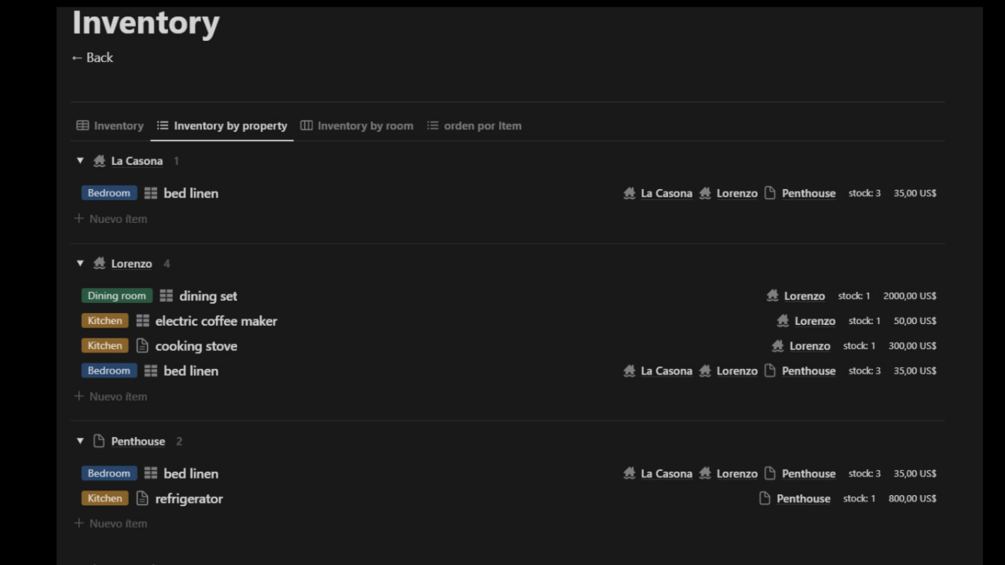Click the grid icon beside dining set
The image size is (1005, 565).
[x=166, y=296]
